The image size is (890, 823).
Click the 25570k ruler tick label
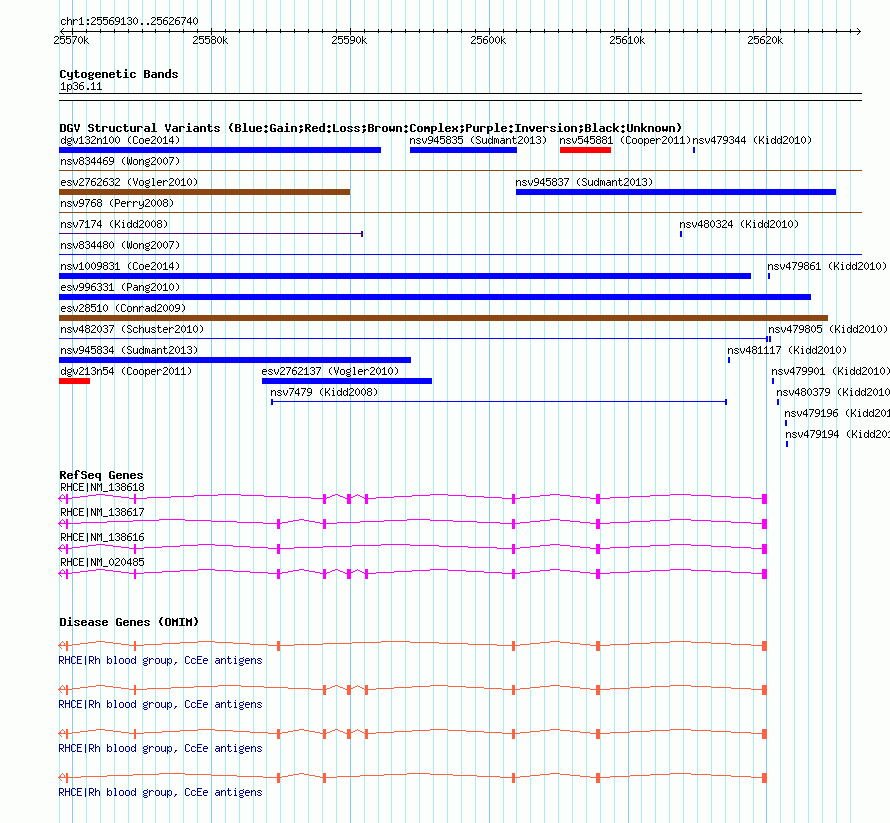72,40
